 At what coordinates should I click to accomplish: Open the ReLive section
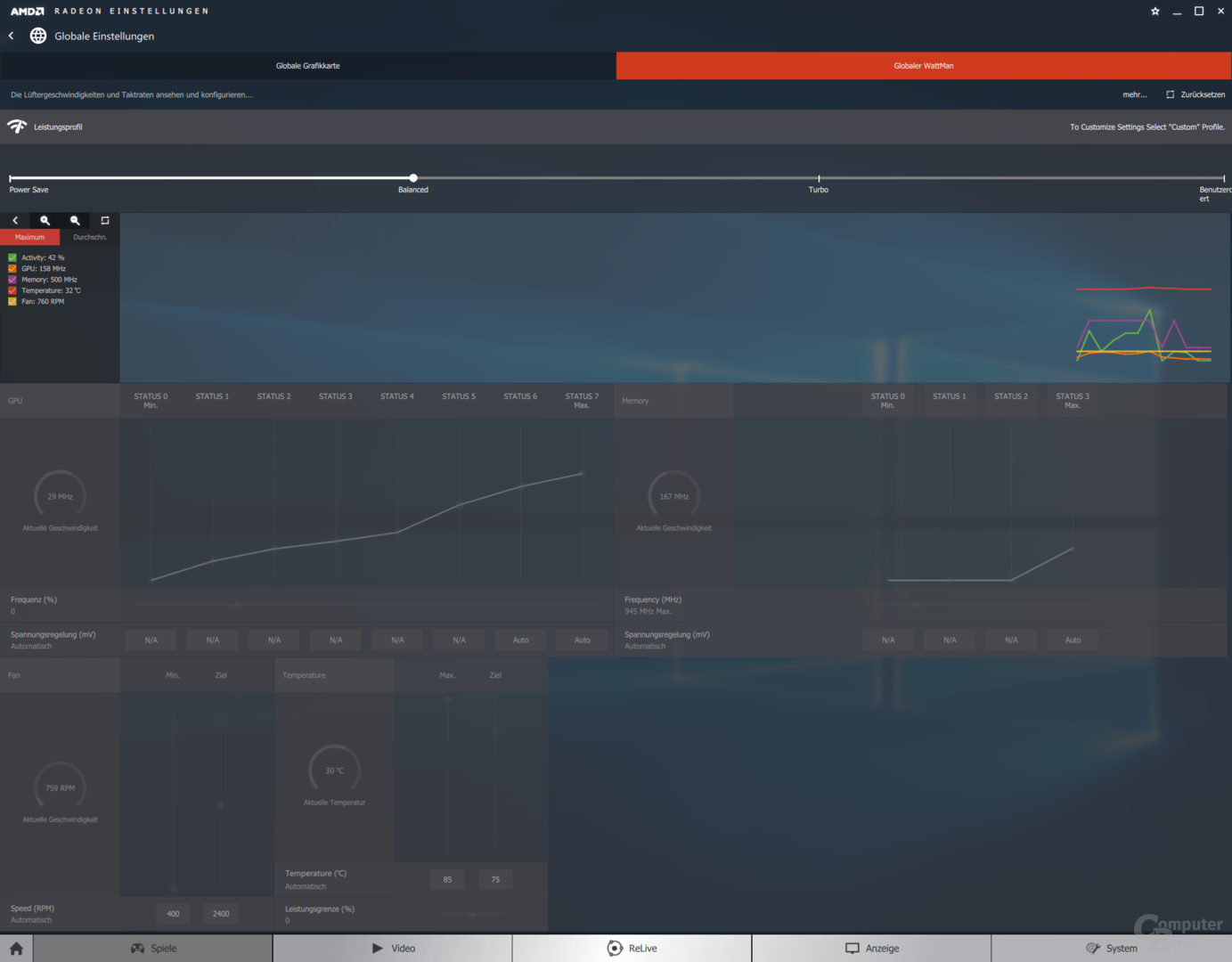632,949
